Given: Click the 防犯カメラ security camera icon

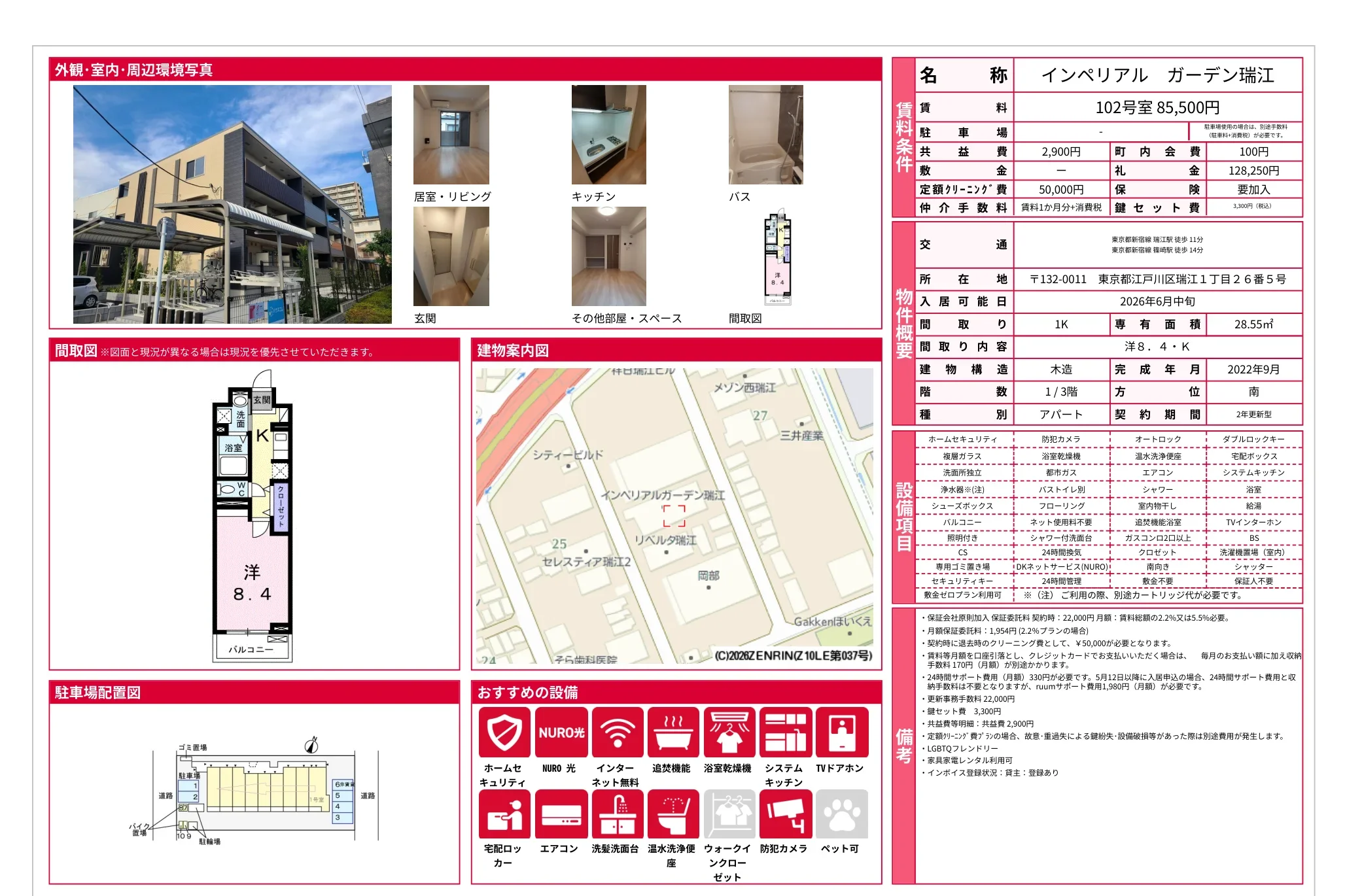Looking at the screenshot, I should click(785, 814).
